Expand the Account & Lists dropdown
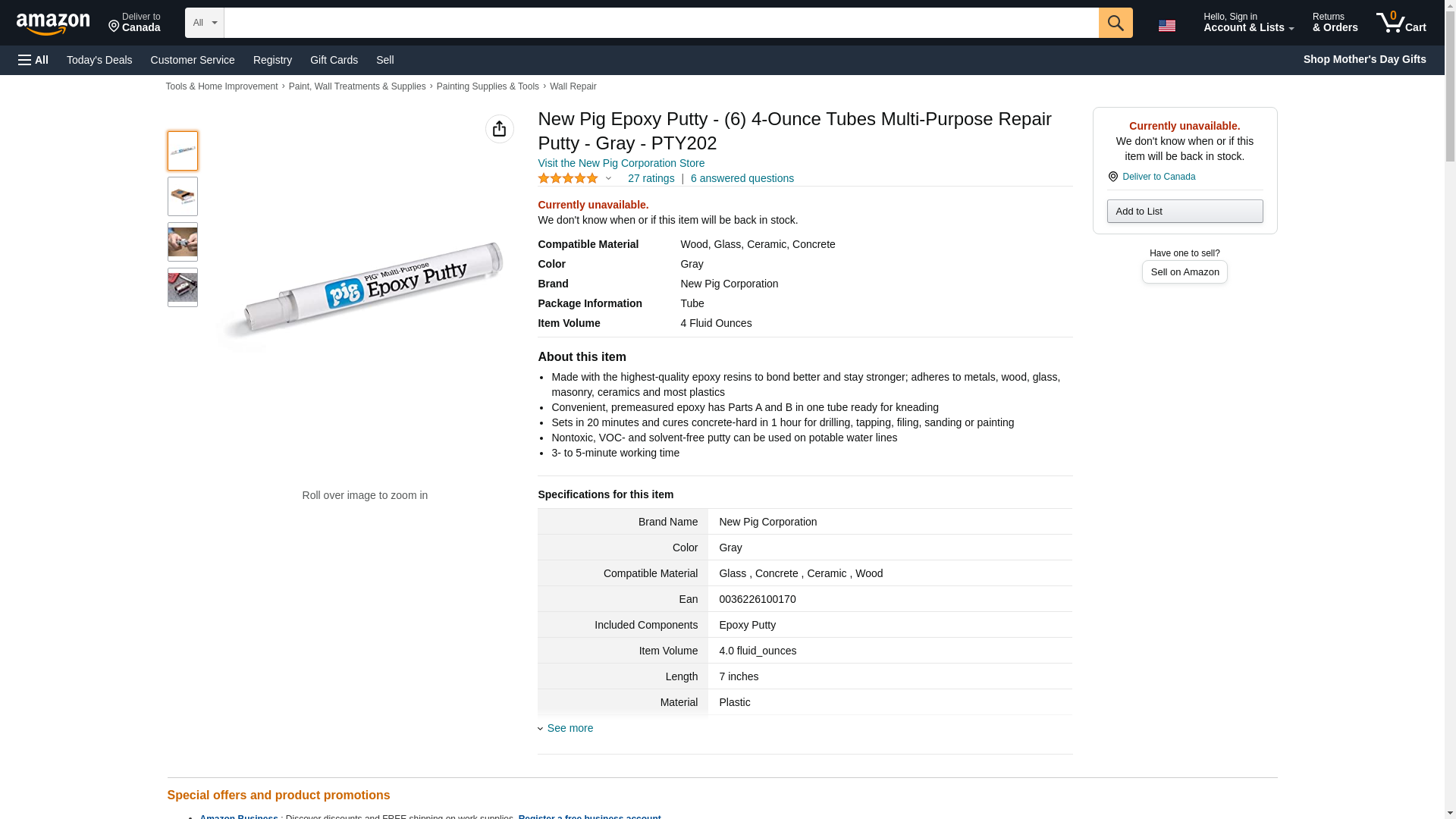 [1248, 23]
